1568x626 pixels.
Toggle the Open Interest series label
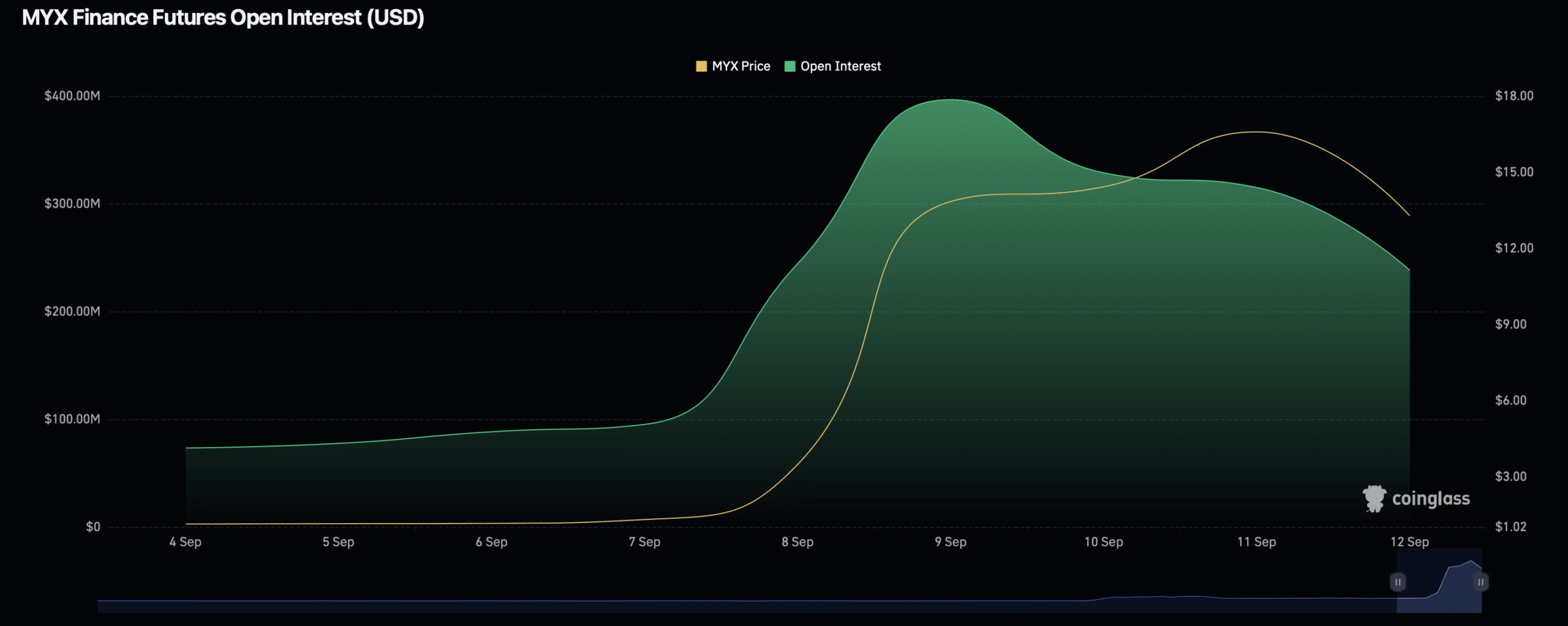(840, 66)
